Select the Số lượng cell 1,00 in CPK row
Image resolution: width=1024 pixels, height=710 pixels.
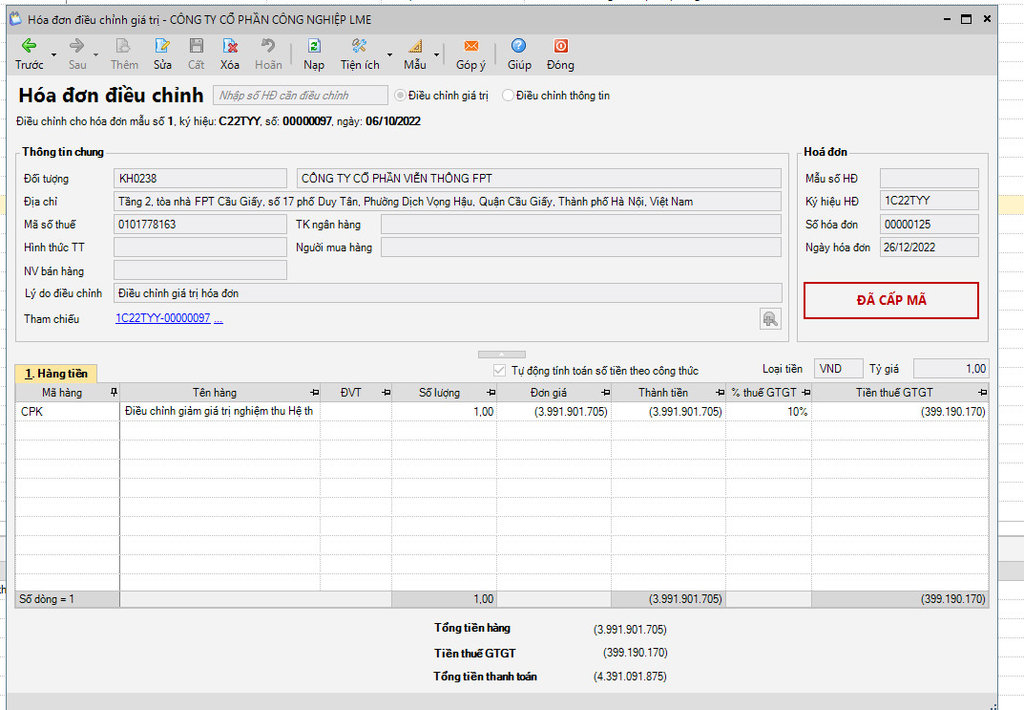[x=444, y=411]
